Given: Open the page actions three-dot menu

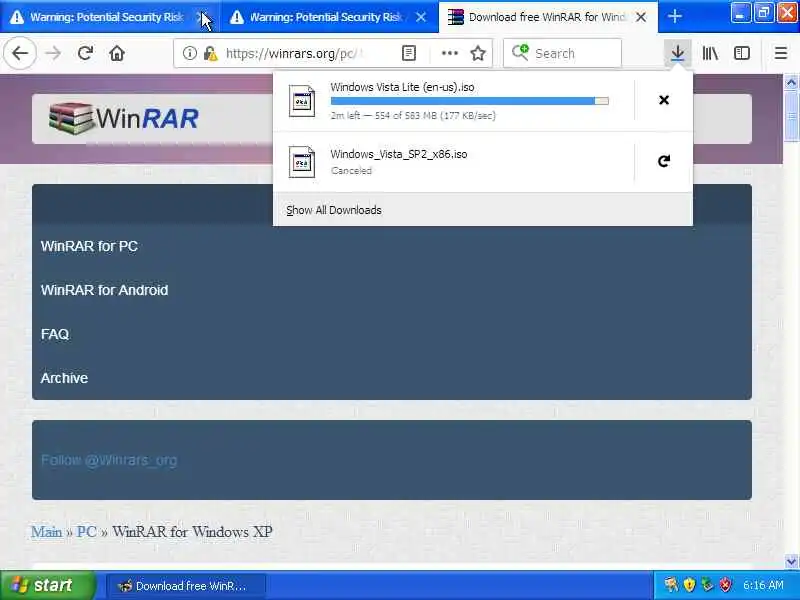Looking at the screenshot, I should 449,53.
